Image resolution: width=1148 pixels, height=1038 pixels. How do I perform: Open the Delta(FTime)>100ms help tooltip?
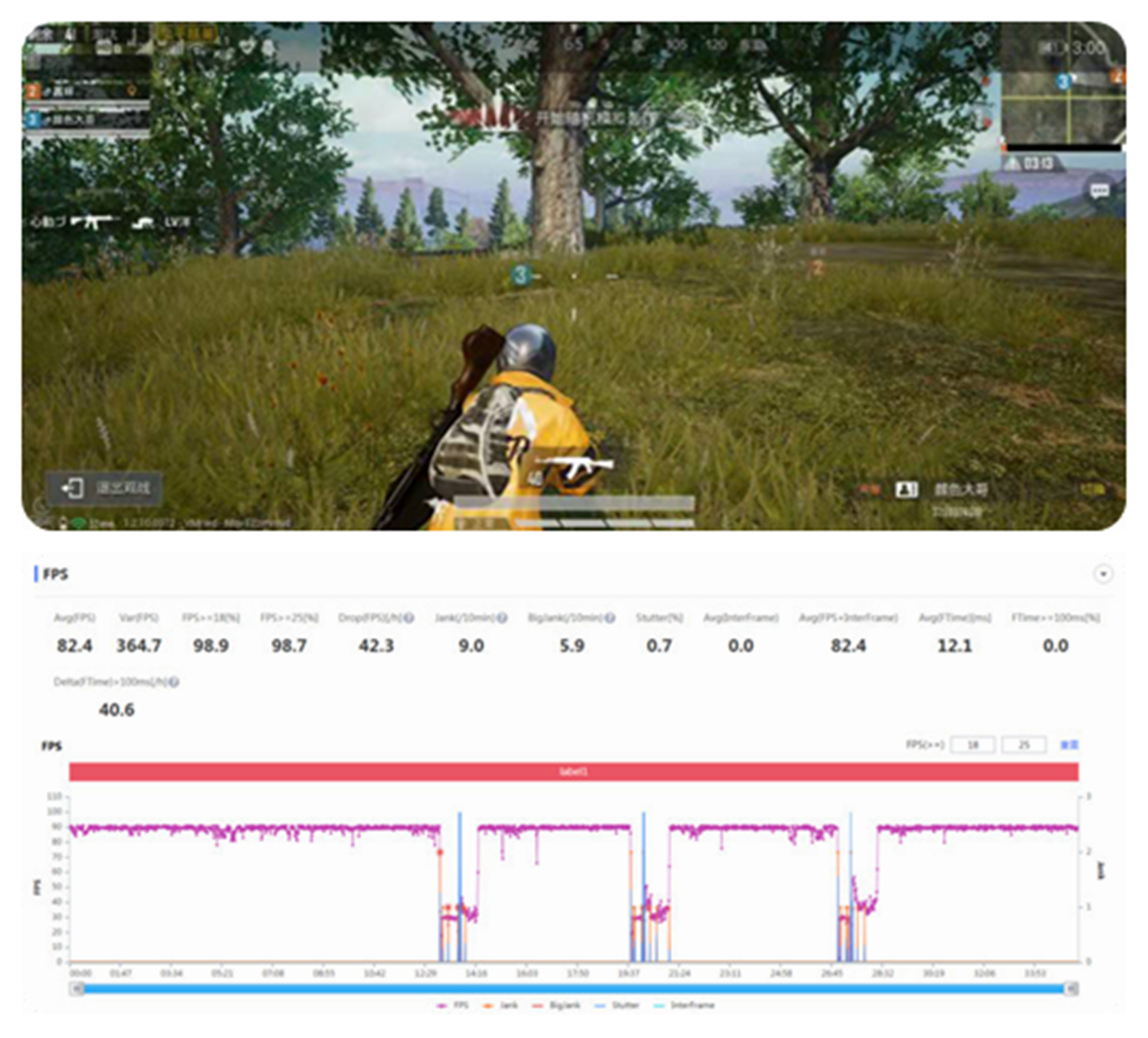pos(174,682)
